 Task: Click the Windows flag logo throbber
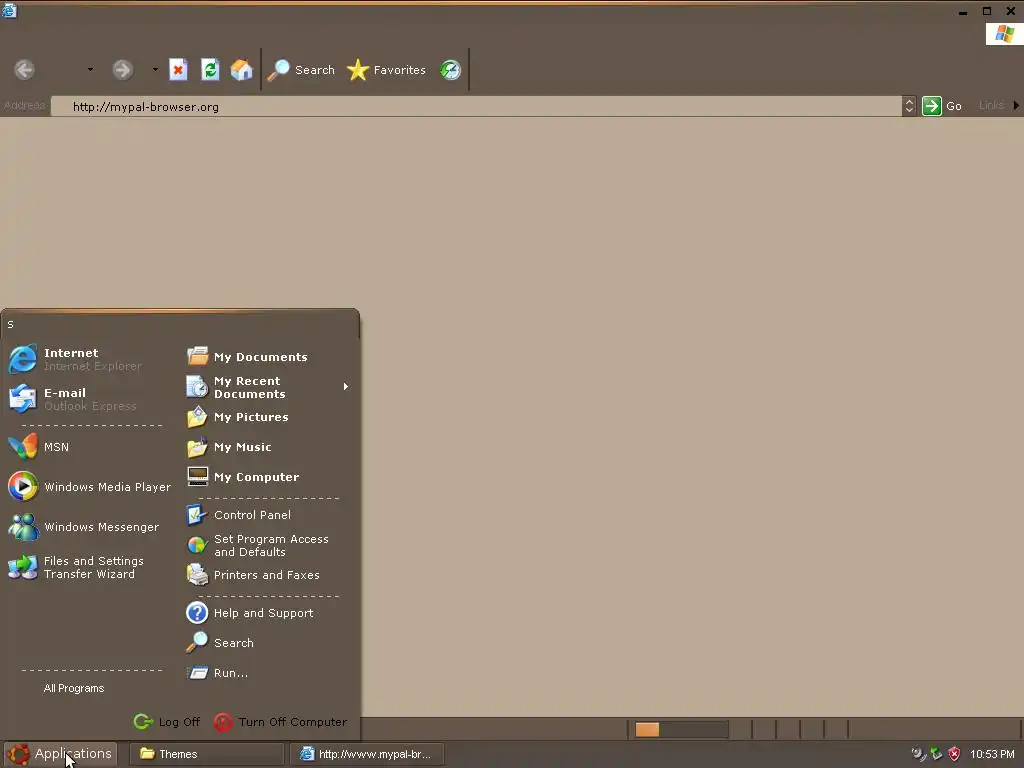click(1004, 34)
